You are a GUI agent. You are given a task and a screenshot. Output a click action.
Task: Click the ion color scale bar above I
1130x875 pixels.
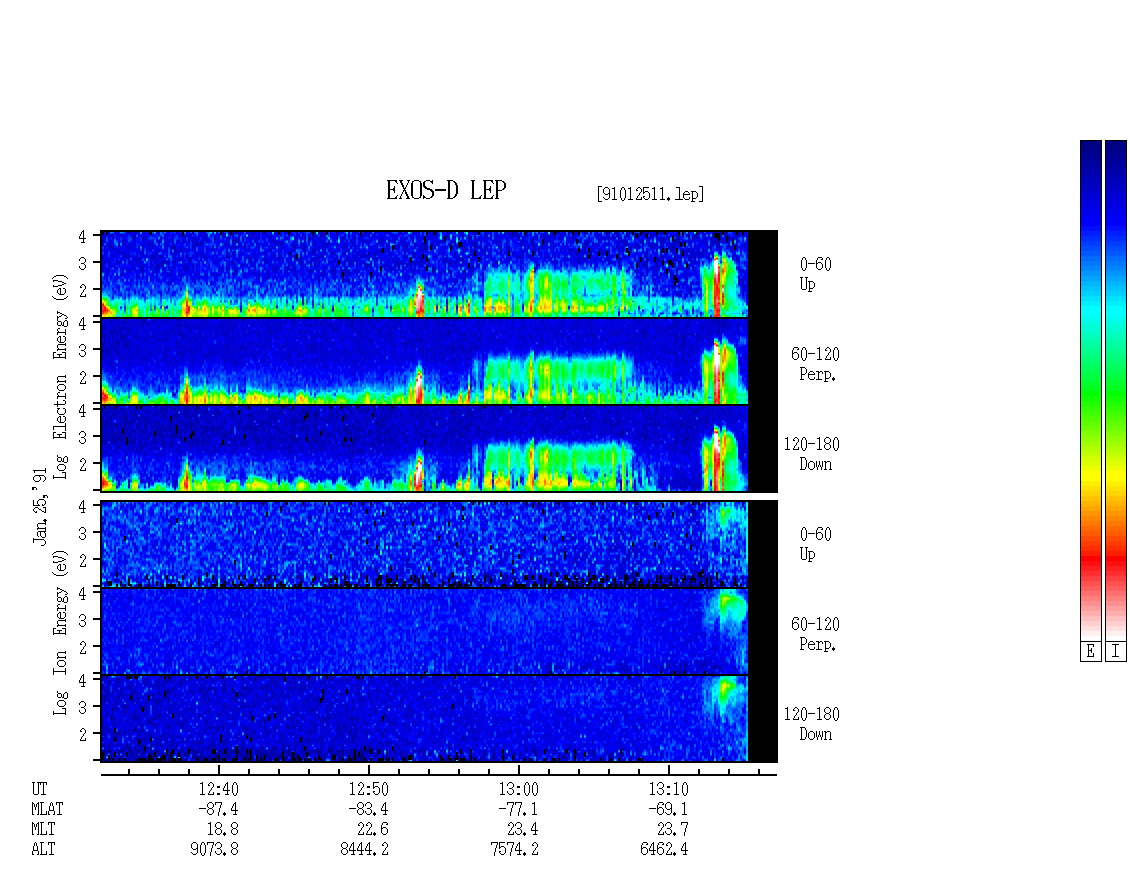coord(1116,390)
